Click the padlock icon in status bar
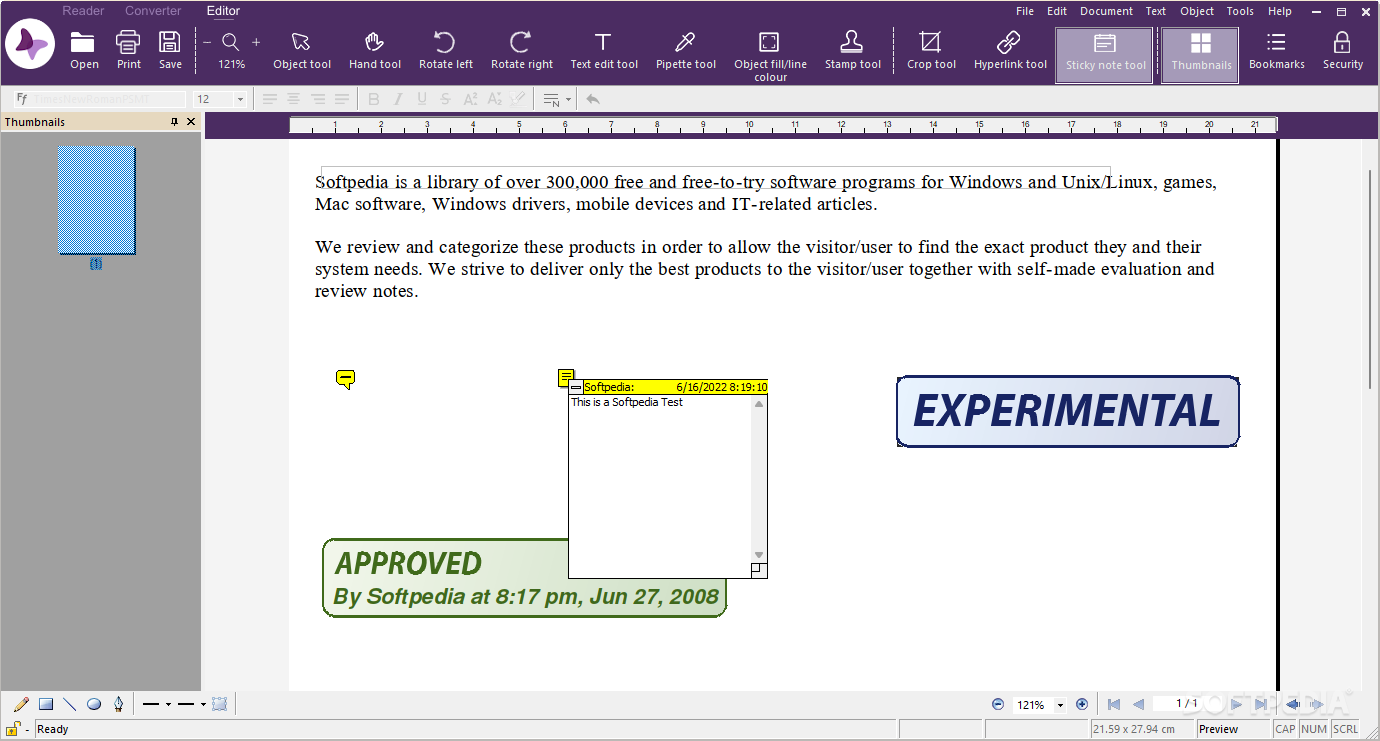1380x741 pixels. (14, 728)
